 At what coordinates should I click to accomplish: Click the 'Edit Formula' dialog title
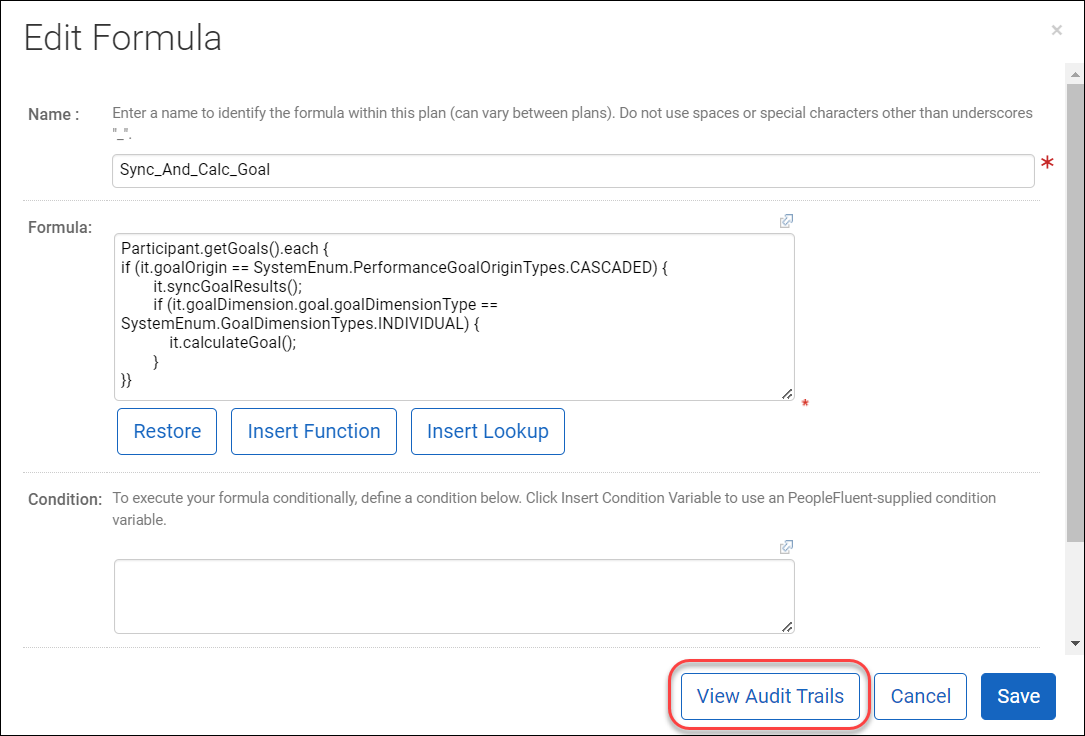[122, 38]
